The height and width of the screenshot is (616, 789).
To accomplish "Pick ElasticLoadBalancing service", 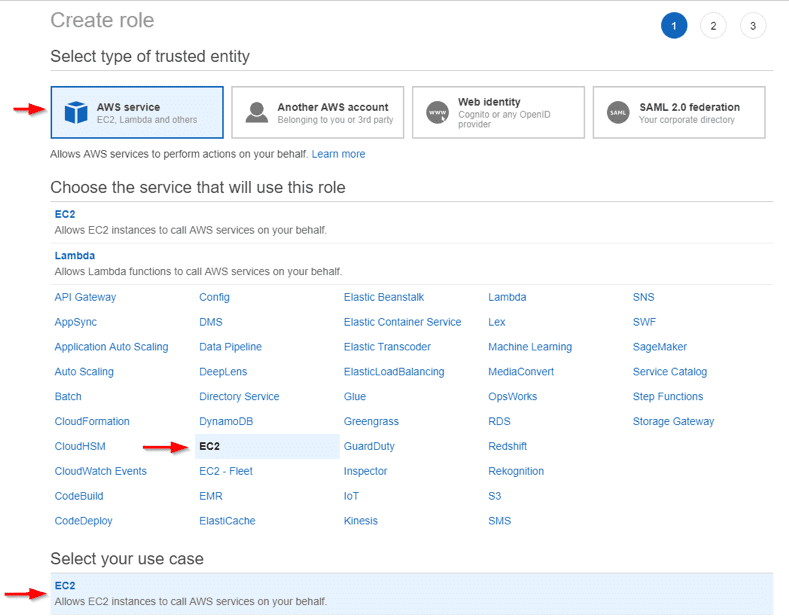I will (394, 372).
